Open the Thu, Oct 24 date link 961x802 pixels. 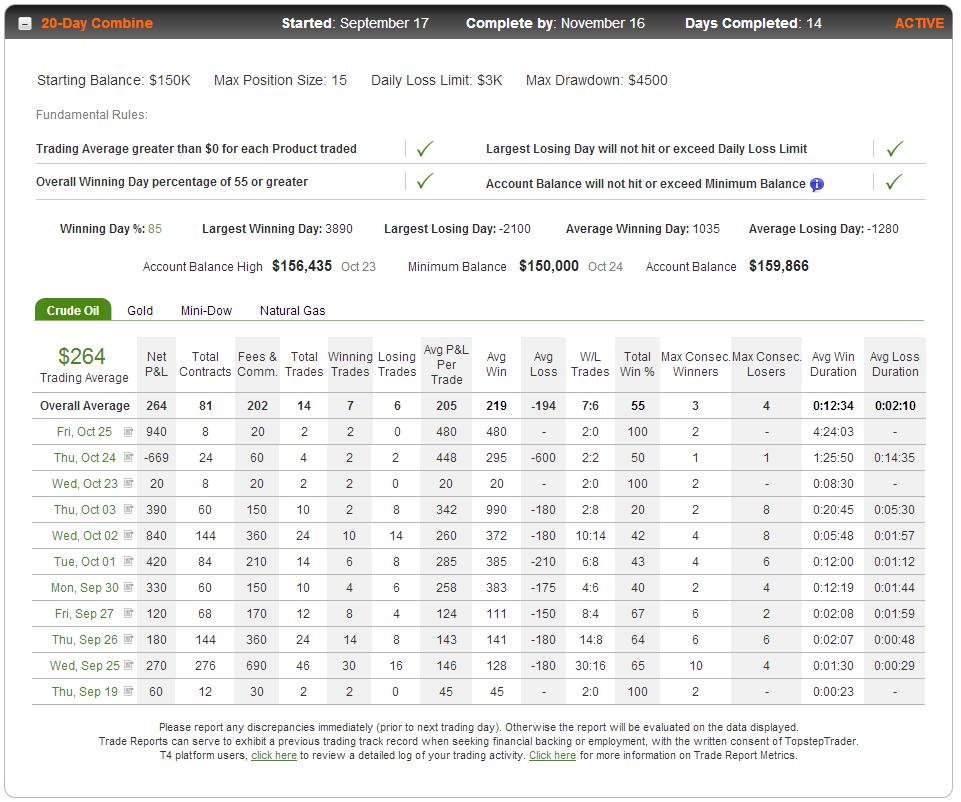click(x=85, y=458)
